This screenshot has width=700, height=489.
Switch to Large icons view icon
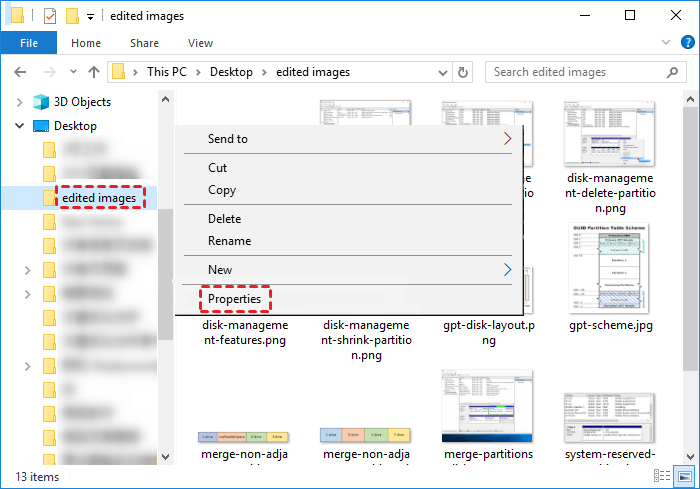[684, 476]
